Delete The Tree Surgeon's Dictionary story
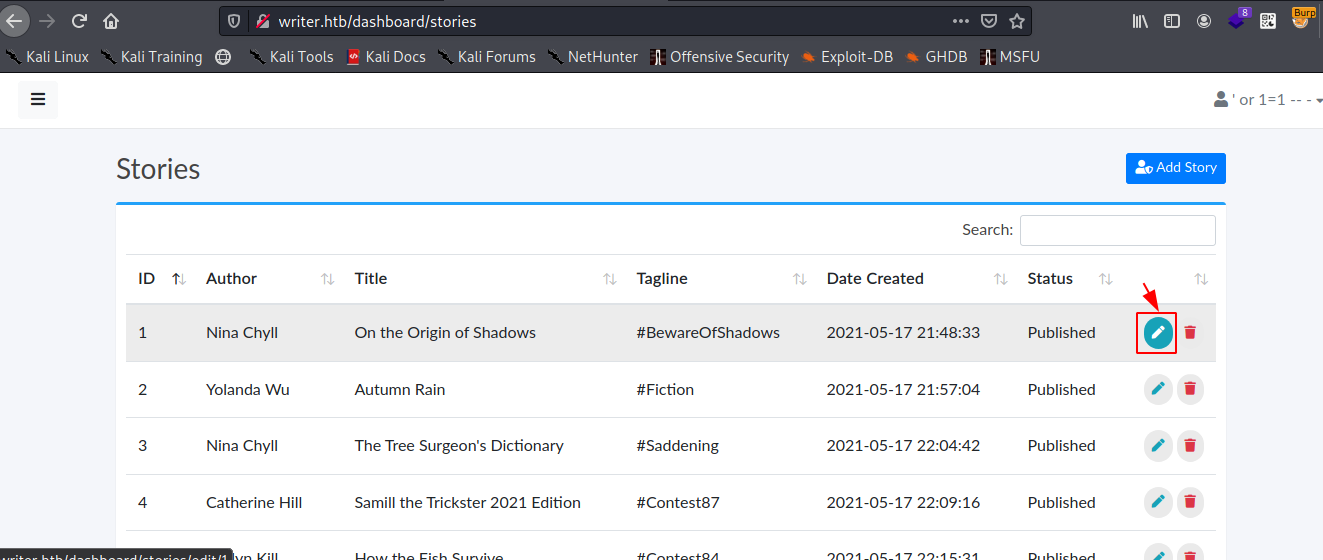This screenshot has width=1323, height=560. coord(1190,445)
